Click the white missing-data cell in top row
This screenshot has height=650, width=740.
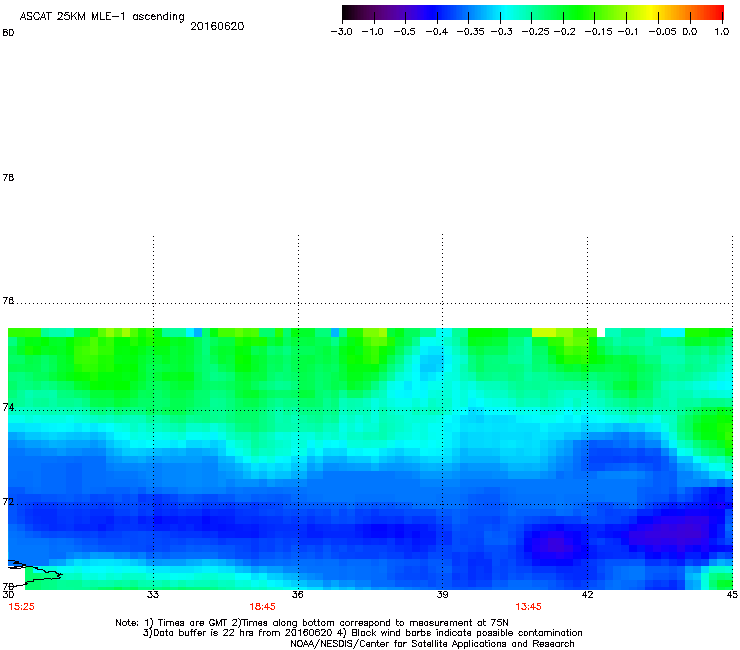[x=601, y=332]
